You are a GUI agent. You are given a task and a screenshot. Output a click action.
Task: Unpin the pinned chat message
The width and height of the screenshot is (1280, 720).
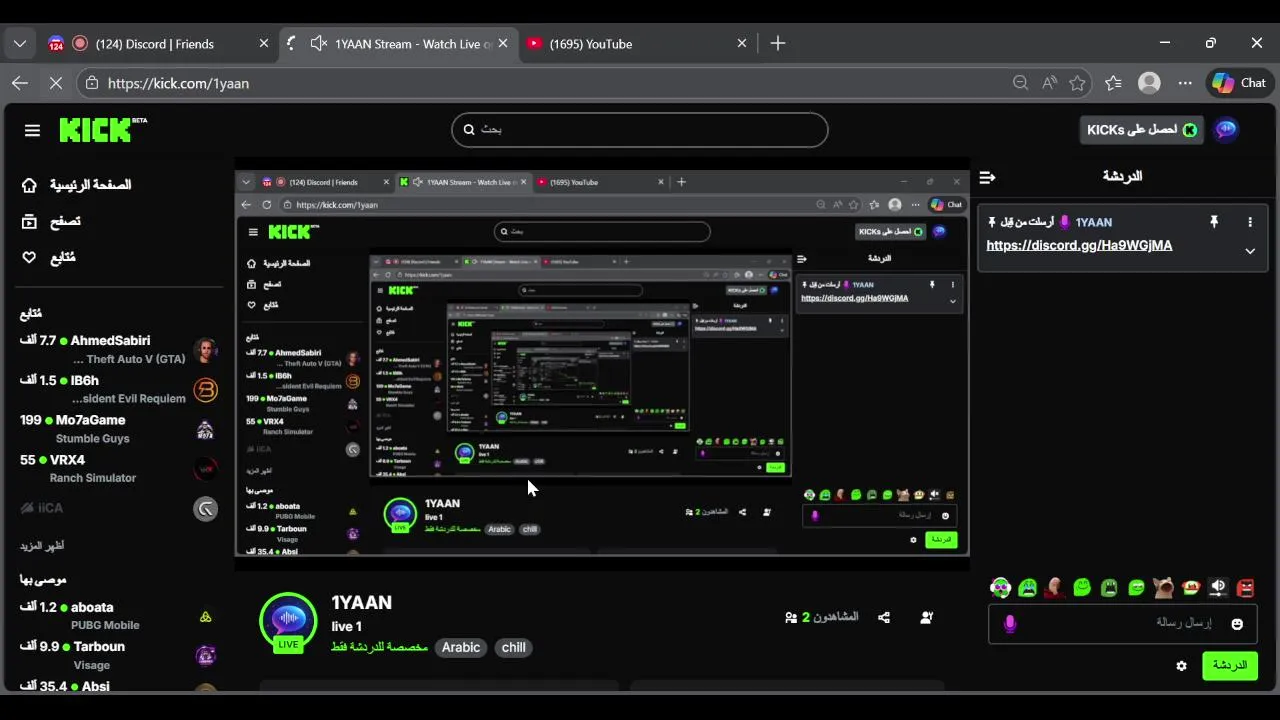tap(1214, 222)
